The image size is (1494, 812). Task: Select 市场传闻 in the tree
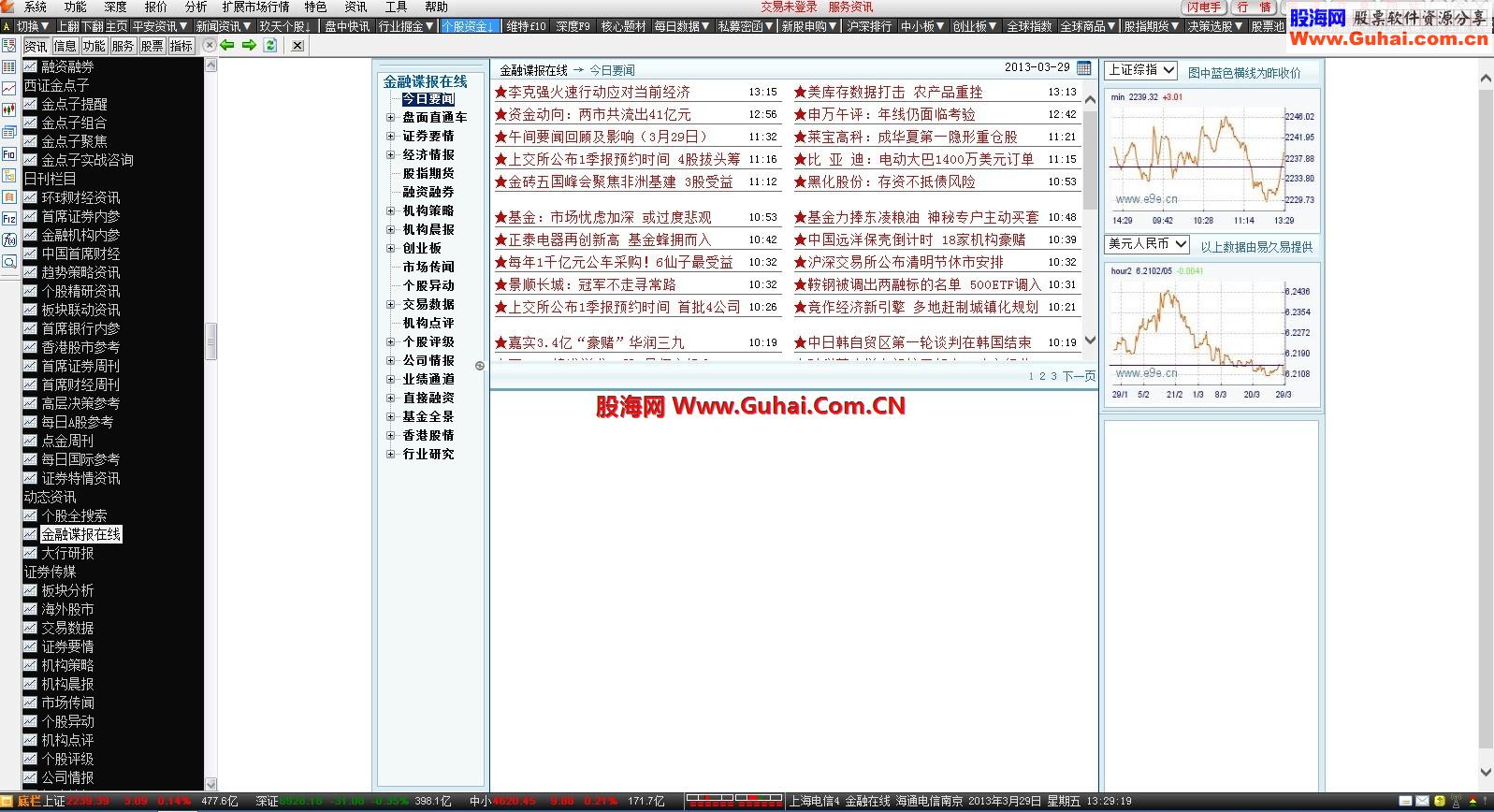pos(428,268)
